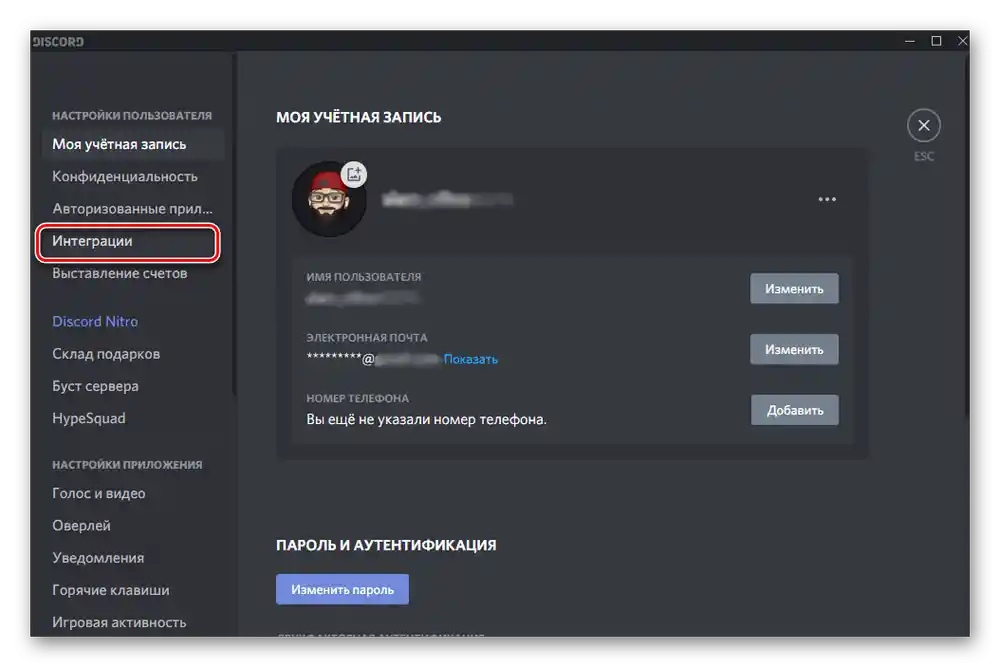The image size is (1000, 667).
Task: Click the Изменить пароль button
Action: 342,590
